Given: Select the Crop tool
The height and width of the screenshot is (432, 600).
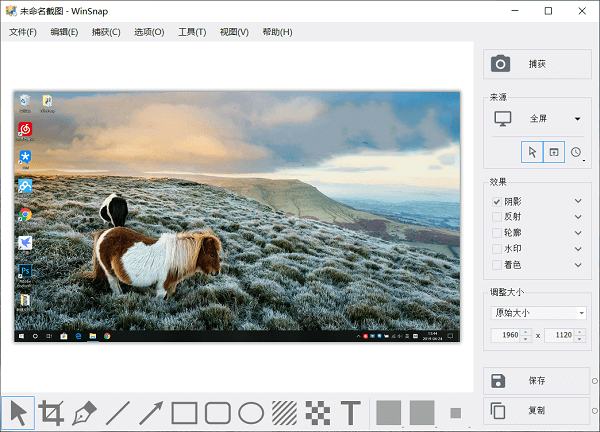Looking at the screenshot, I should point(51,412).
